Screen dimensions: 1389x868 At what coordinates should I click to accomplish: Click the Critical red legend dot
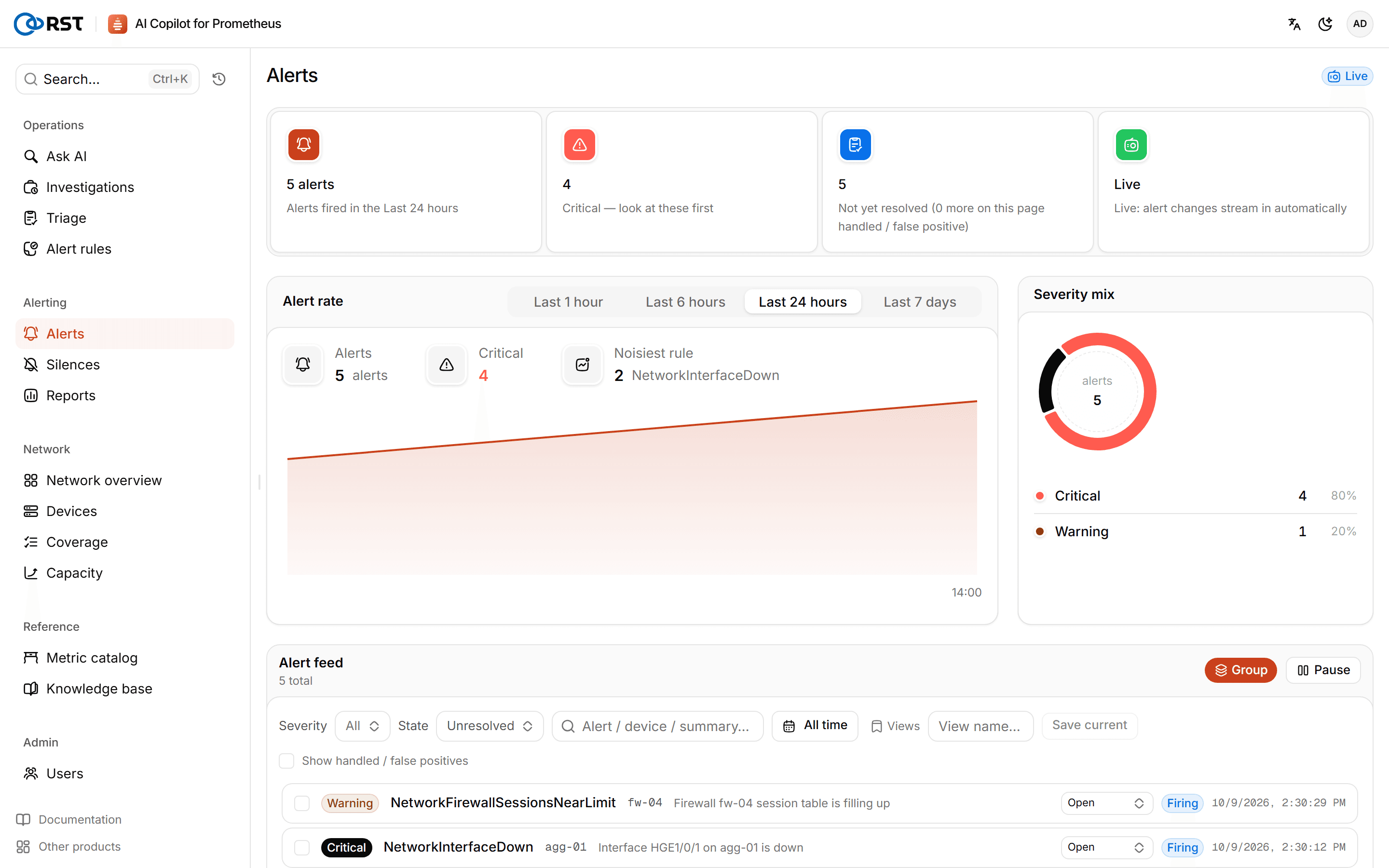(1039, 495)
